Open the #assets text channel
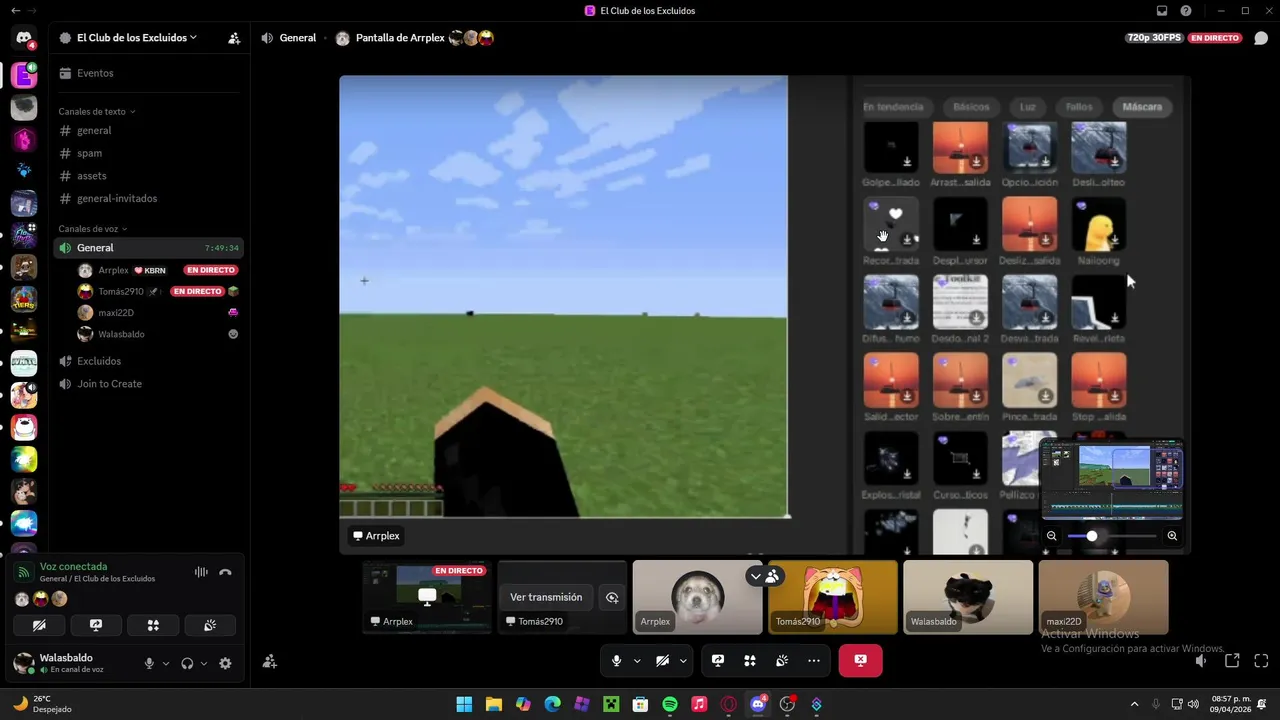This screenshot has width=1280, height=720. tap(148, 176)
